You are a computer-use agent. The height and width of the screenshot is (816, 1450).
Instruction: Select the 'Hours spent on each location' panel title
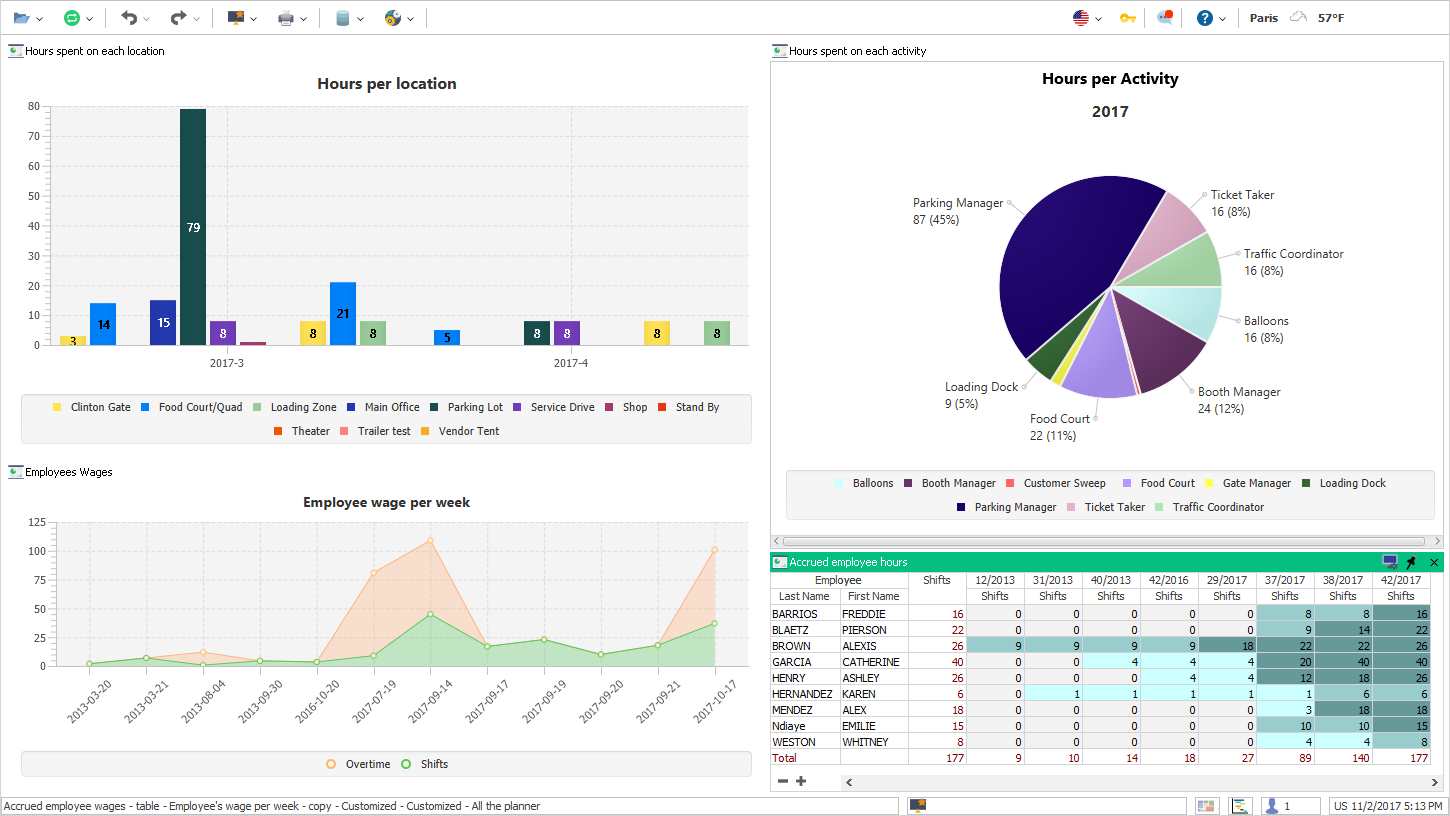click(94, 51)
